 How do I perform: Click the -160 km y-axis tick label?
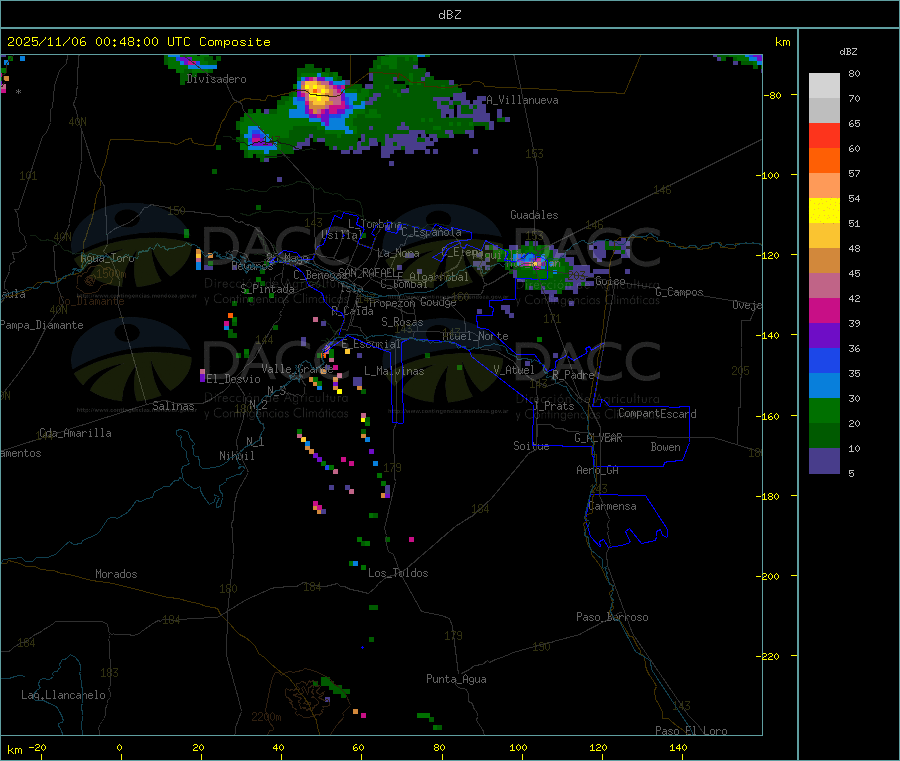coord(770,416)
